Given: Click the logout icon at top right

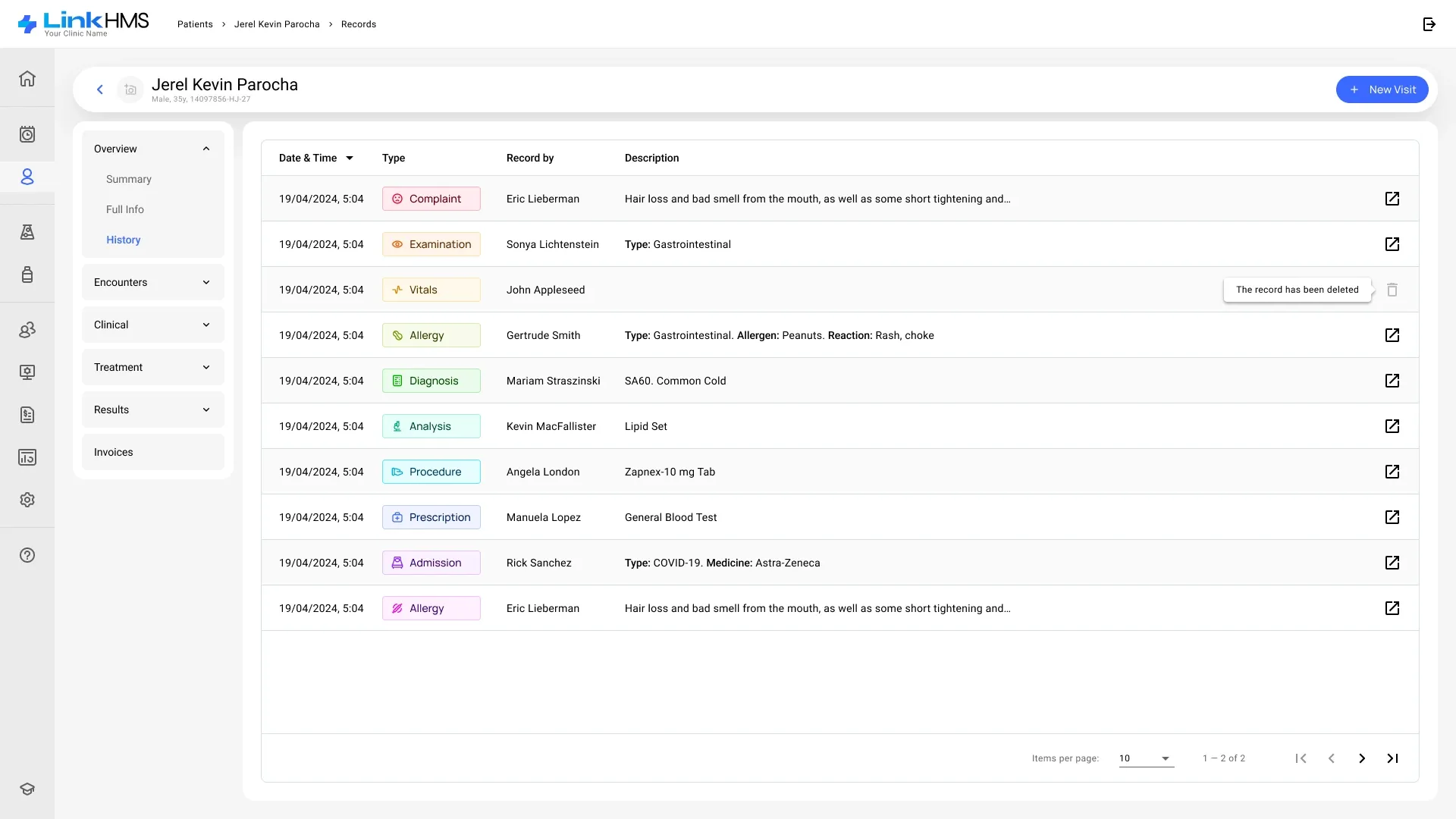Looking at the screenshot, I should [1429, 24].
